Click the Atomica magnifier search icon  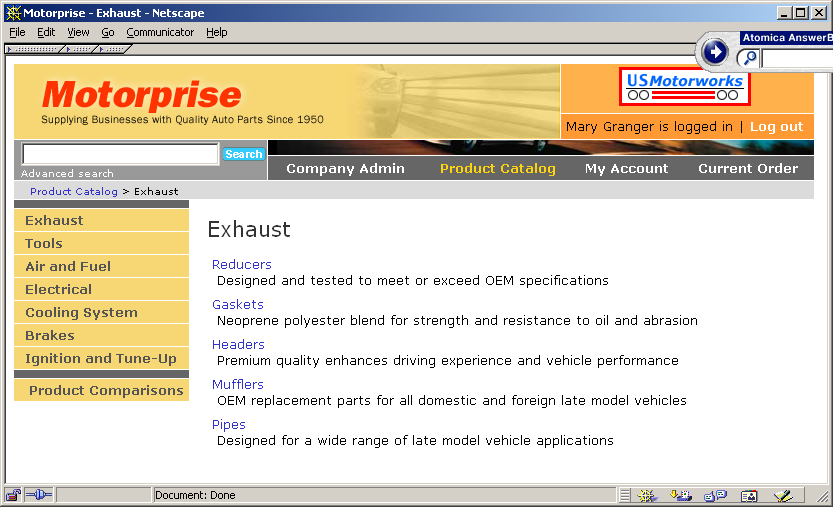click(749, 57)
